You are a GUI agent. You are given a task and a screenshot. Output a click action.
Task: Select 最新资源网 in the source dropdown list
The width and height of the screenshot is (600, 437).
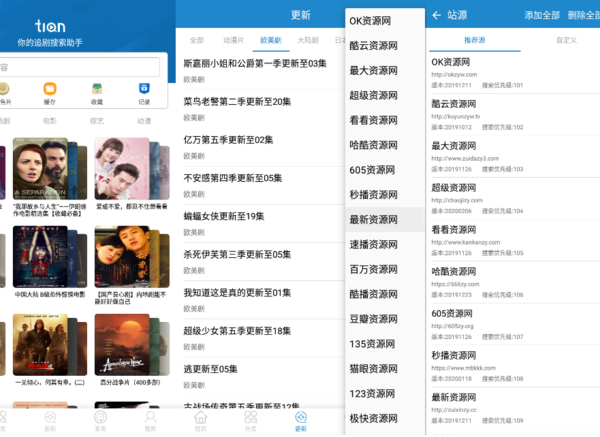pyautogui.click(x=371, y=219)
